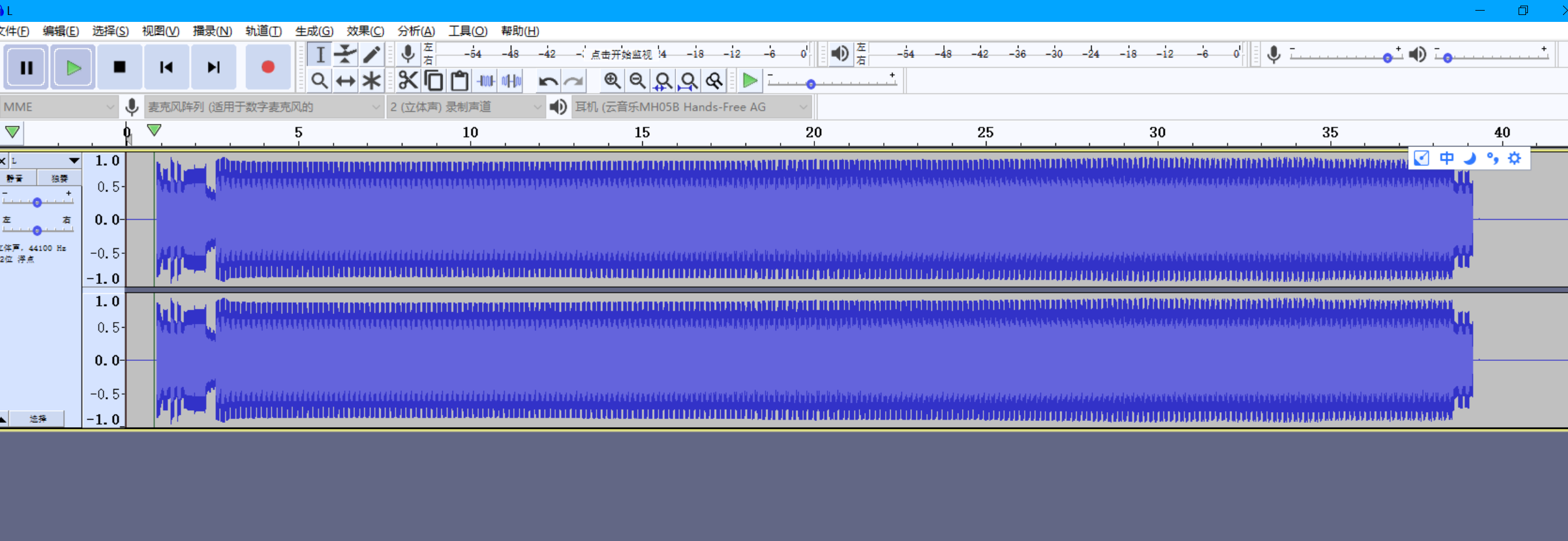The image size is (1568, 541).
Task: Open the MME audio host dropdown
Action: pos(58,107)
